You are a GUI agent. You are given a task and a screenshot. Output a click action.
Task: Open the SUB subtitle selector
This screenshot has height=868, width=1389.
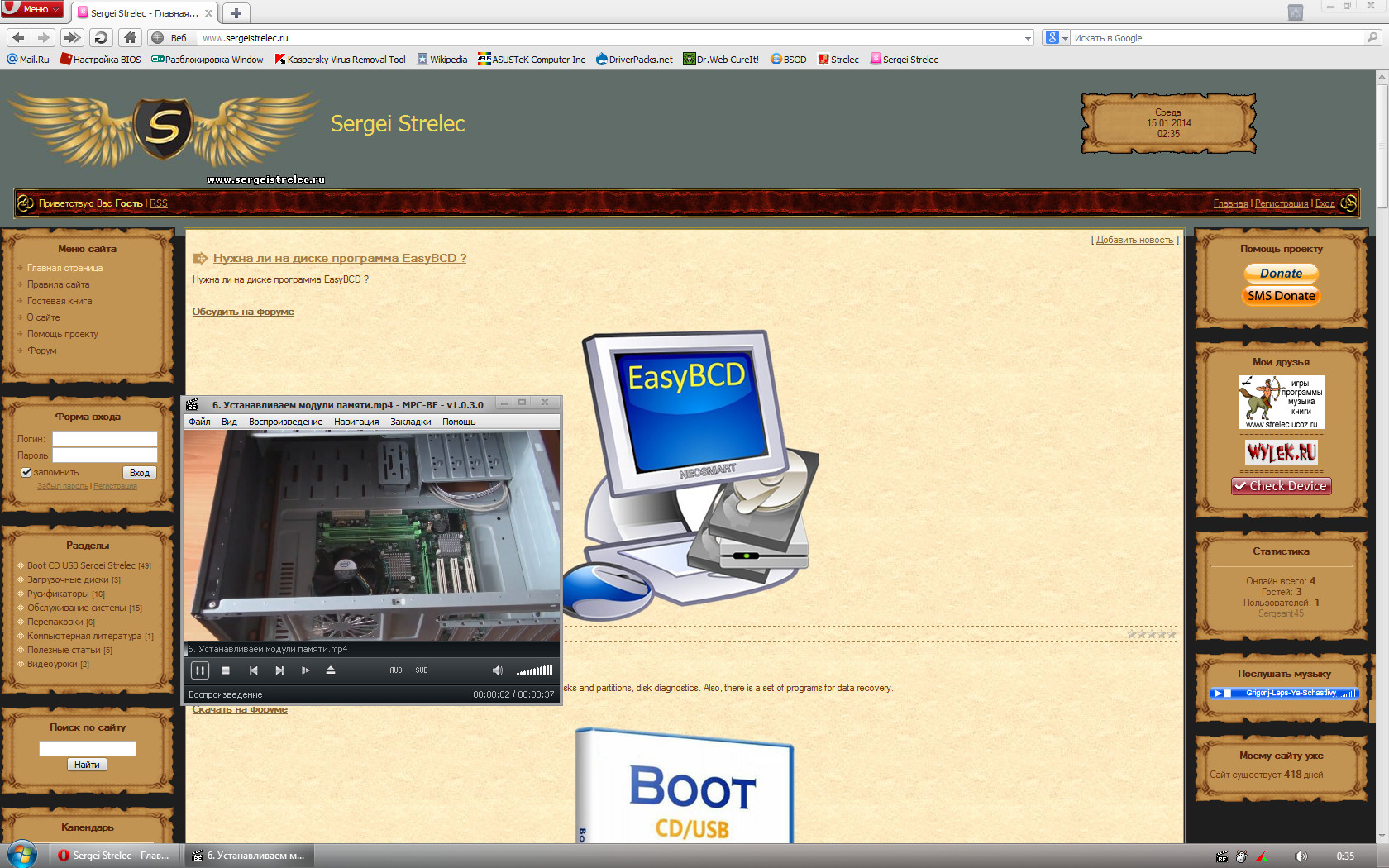[x=422, y=670]
